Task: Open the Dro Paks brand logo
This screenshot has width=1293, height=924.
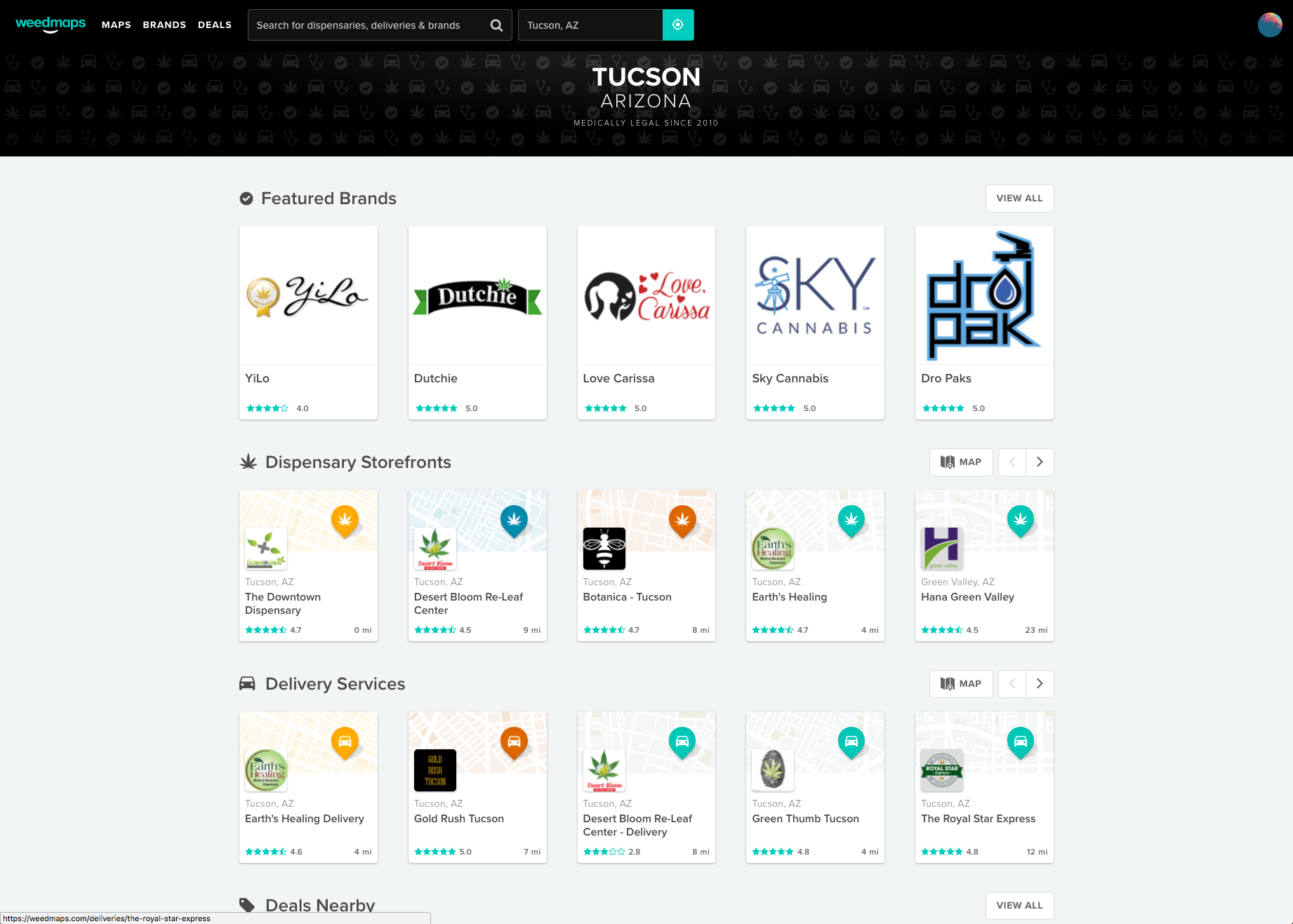Action: coord(984,295)
